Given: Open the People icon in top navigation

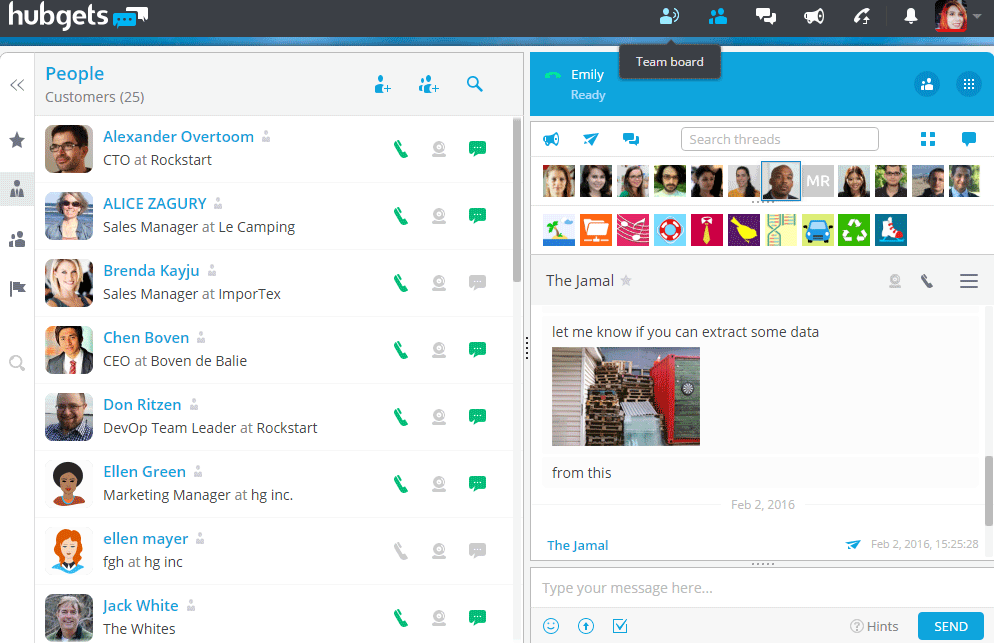Looking at the screenshot, I should pyautogui.click(x=718, y=16).
